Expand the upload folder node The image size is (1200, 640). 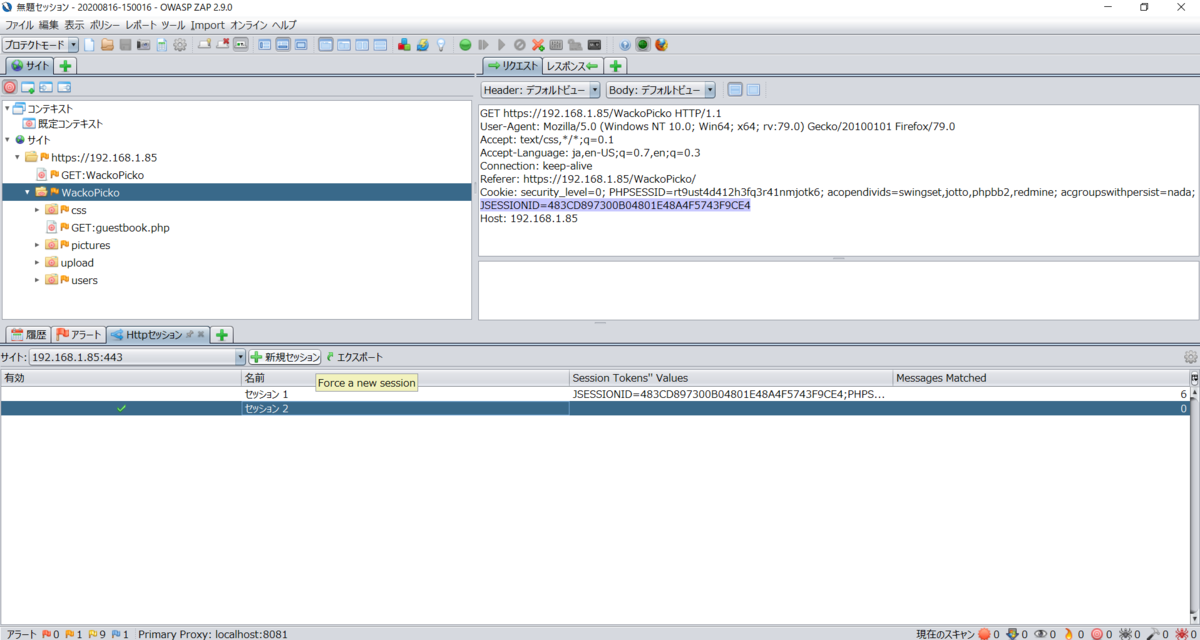pyautogui.click(x=38, y=262)
